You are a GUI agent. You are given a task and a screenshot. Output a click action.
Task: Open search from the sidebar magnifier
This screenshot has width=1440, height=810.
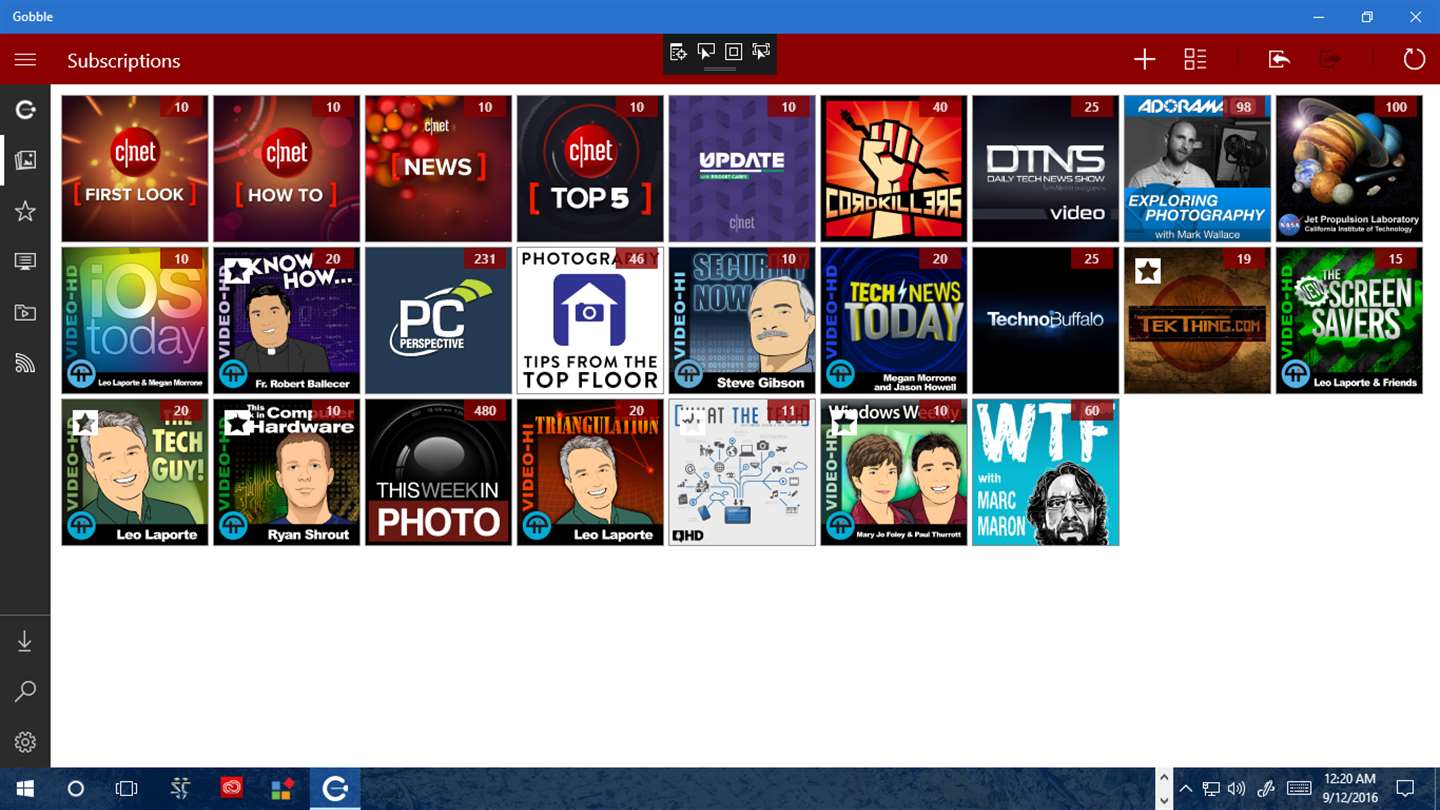click(25, 691)
